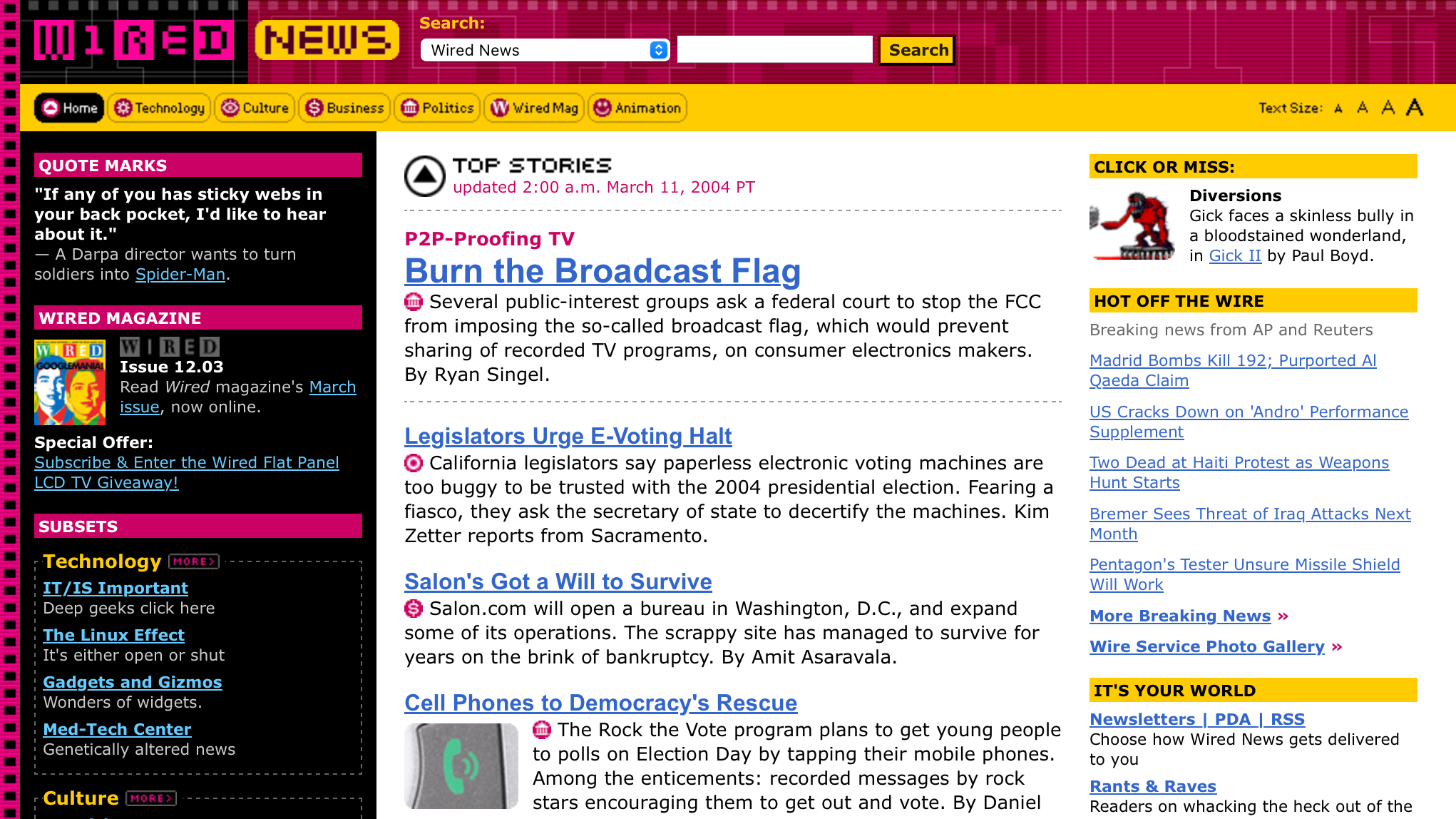
Task: Open Two Dead at Haiti Protest headline
Action: [x=1239, y=472]
